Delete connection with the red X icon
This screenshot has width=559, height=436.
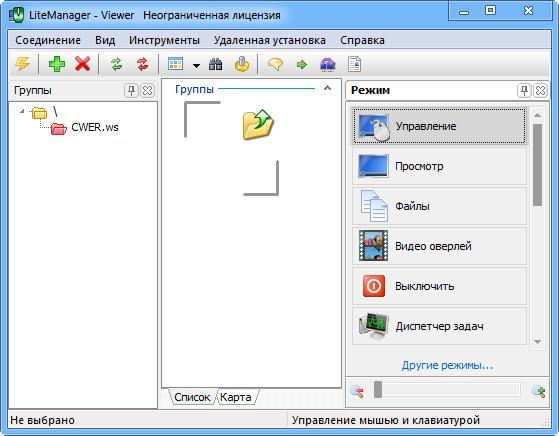(82, 65)
